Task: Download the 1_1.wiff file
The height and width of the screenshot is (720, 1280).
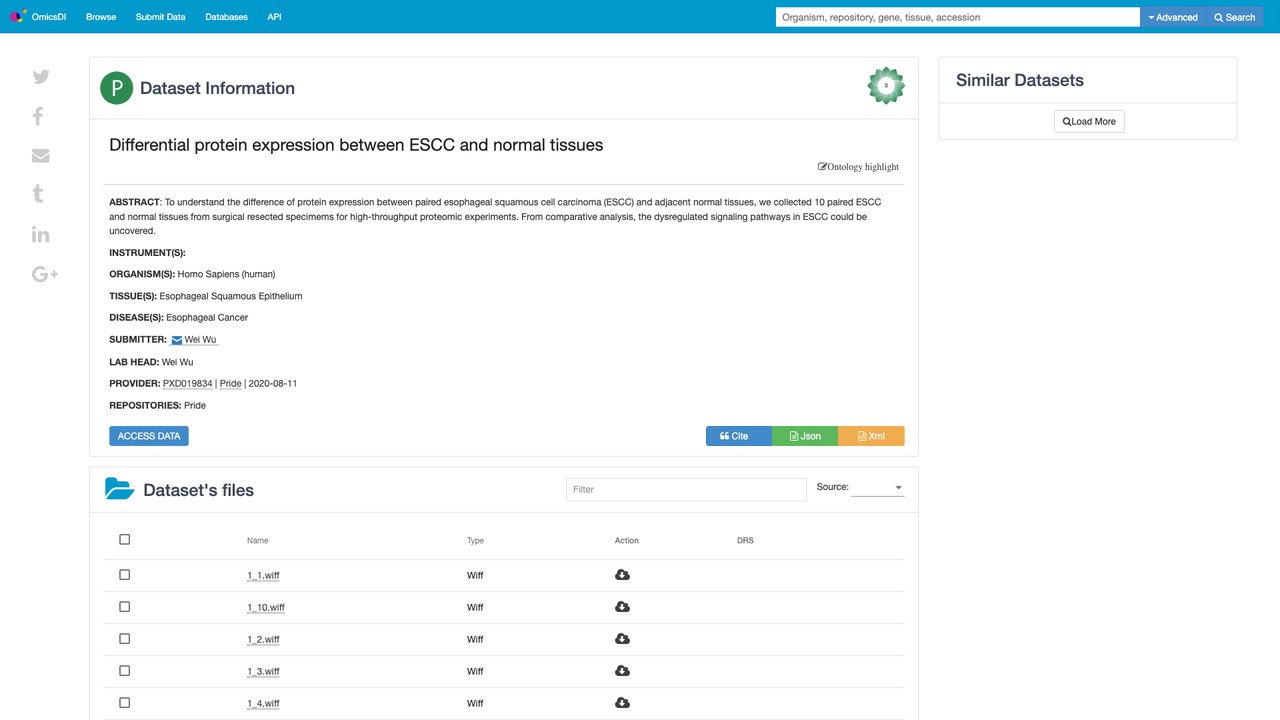Action: 622,575
